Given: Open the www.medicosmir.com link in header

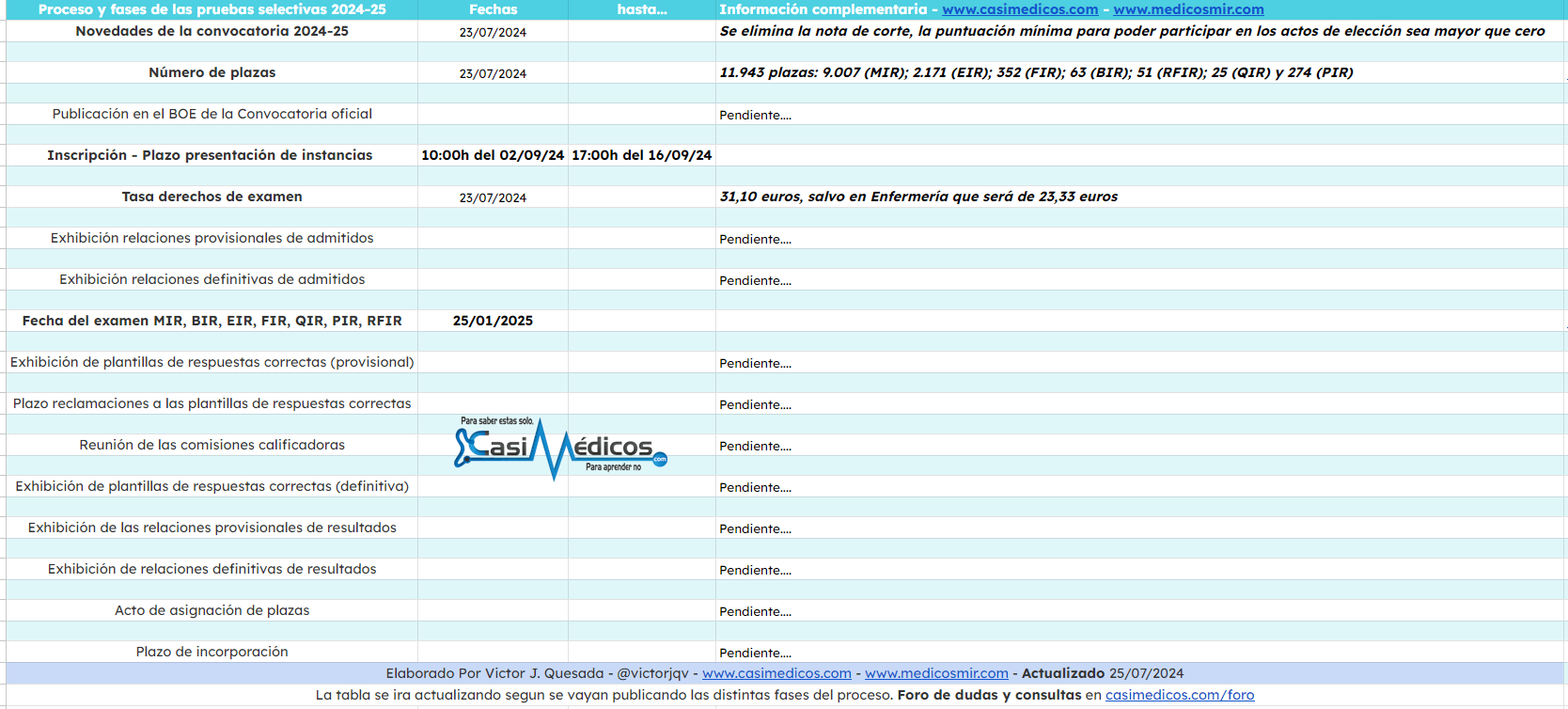Looking at the screenshot, I should [1188, 9].
